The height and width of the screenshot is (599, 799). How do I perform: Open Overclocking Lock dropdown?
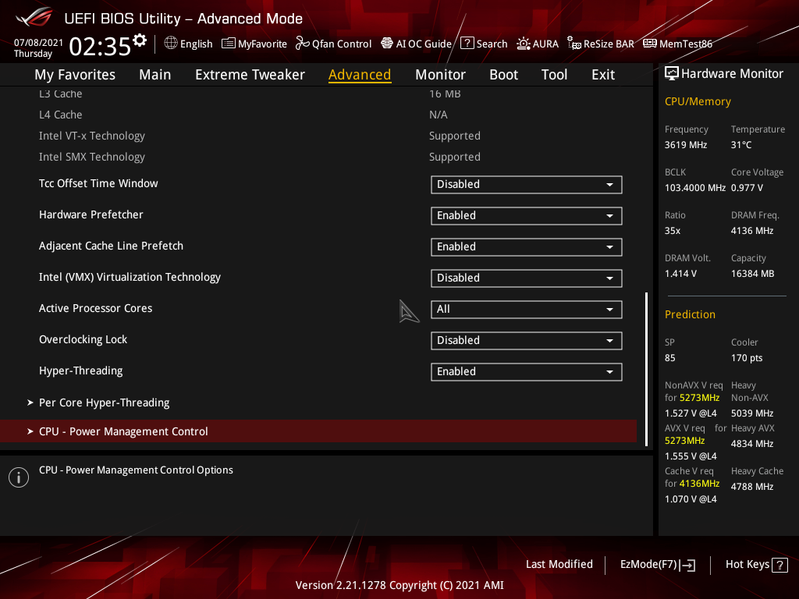click(526, 340)
